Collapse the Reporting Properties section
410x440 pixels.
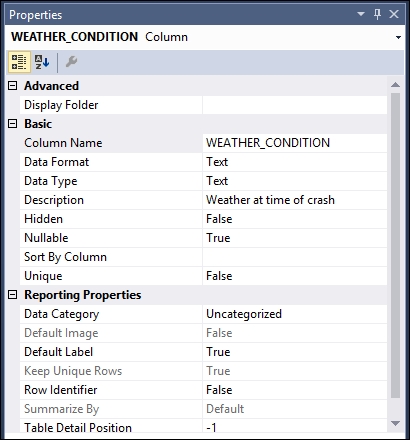point(13,295)
